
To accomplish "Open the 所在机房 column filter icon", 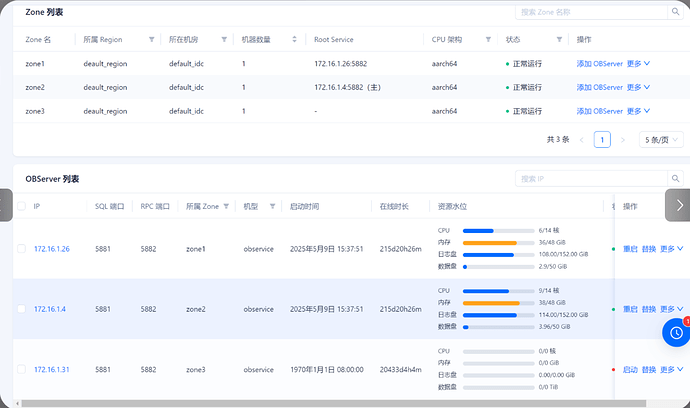I will point(223,39).
